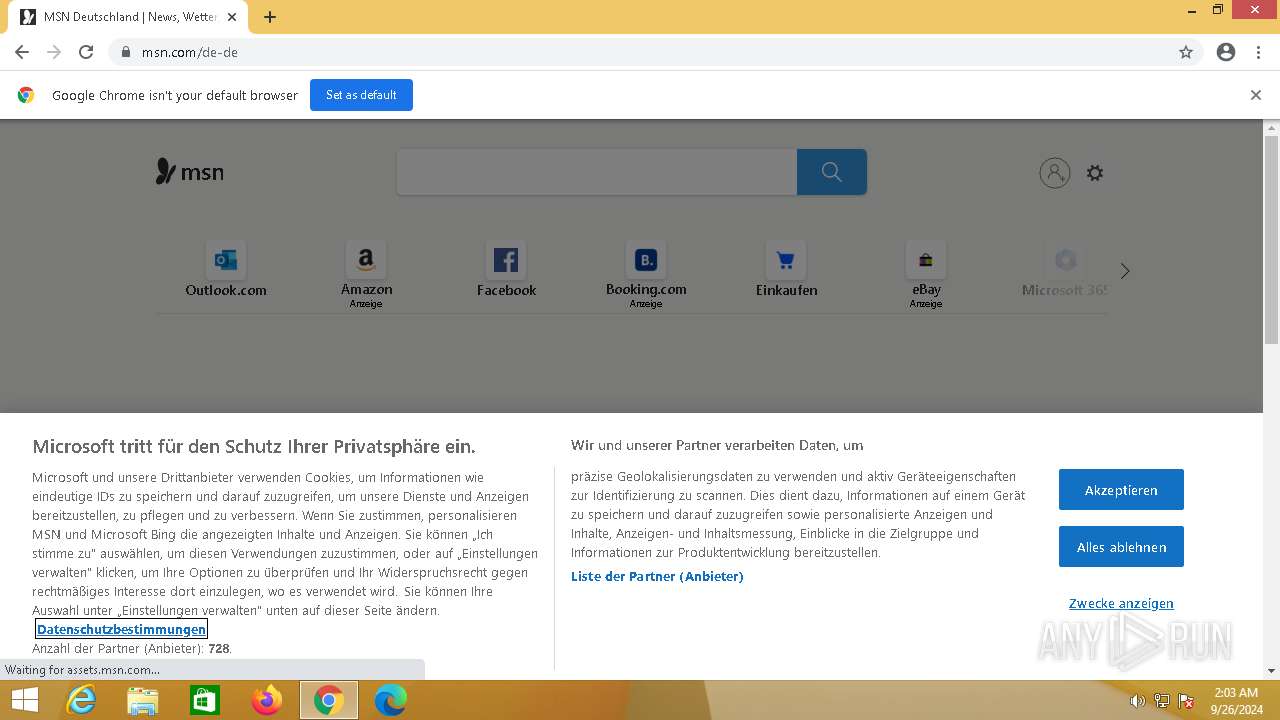Open the volume speaker tray icon
This screenshot has width=1280, height=720.
coord(1137,701)
